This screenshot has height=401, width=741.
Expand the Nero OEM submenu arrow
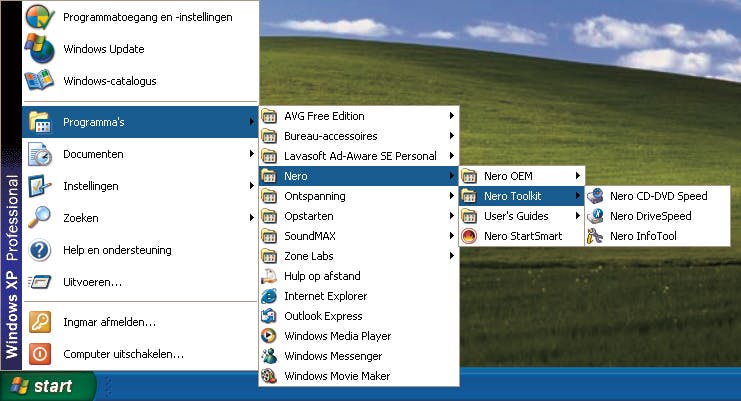(577, 176)
